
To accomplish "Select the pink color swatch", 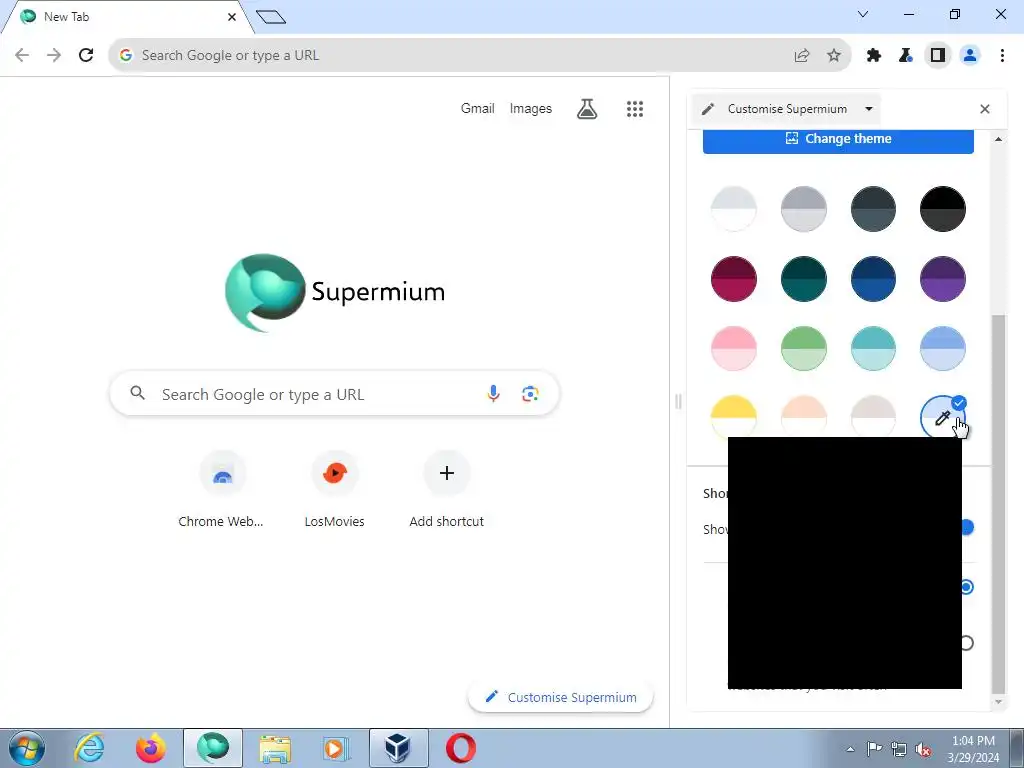I will [734, 349].
